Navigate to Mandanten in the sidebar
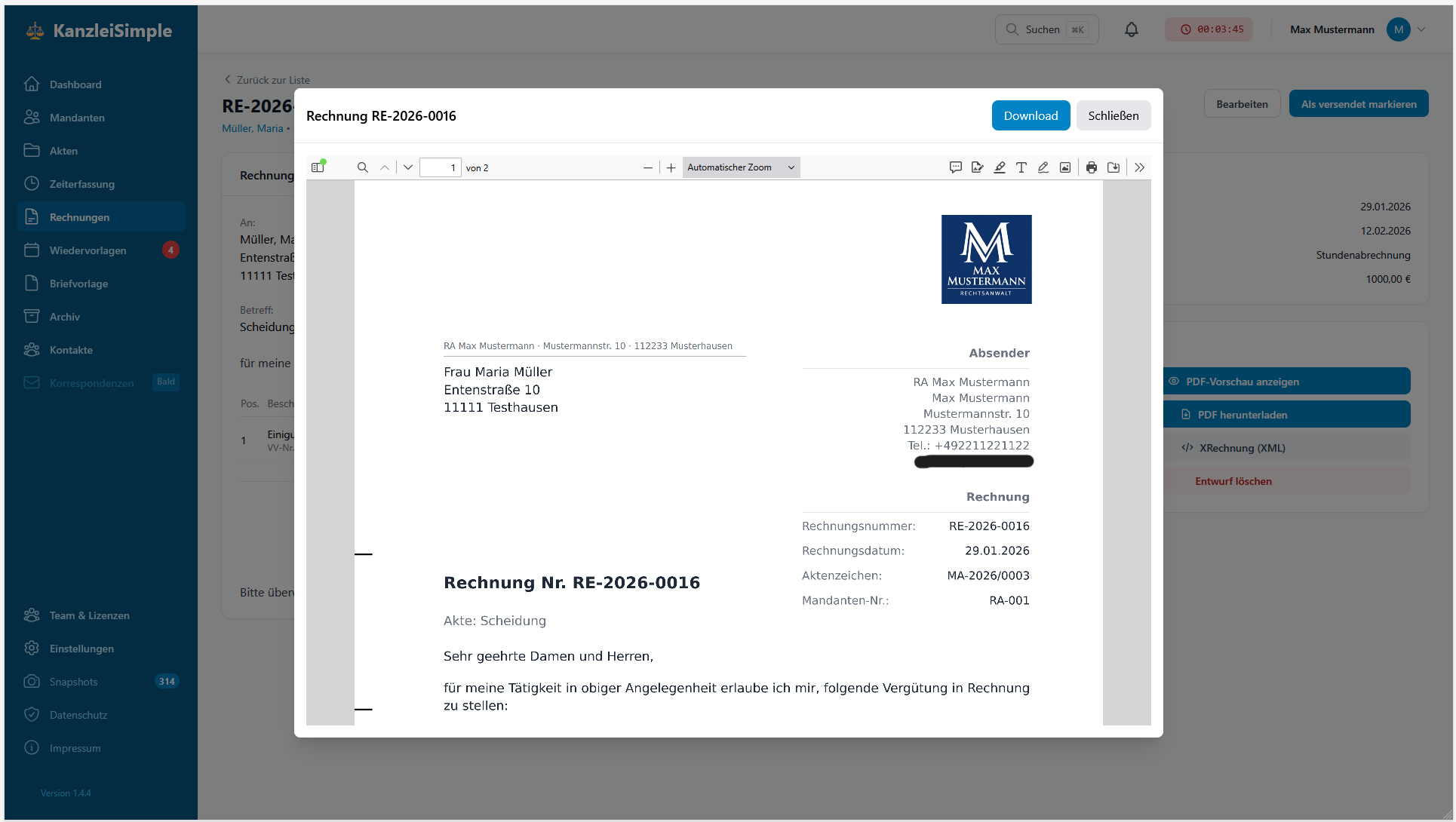Image resolution: width=1456 pixels, height=822 pixels. pyautogui.click(x=78, y=118)
